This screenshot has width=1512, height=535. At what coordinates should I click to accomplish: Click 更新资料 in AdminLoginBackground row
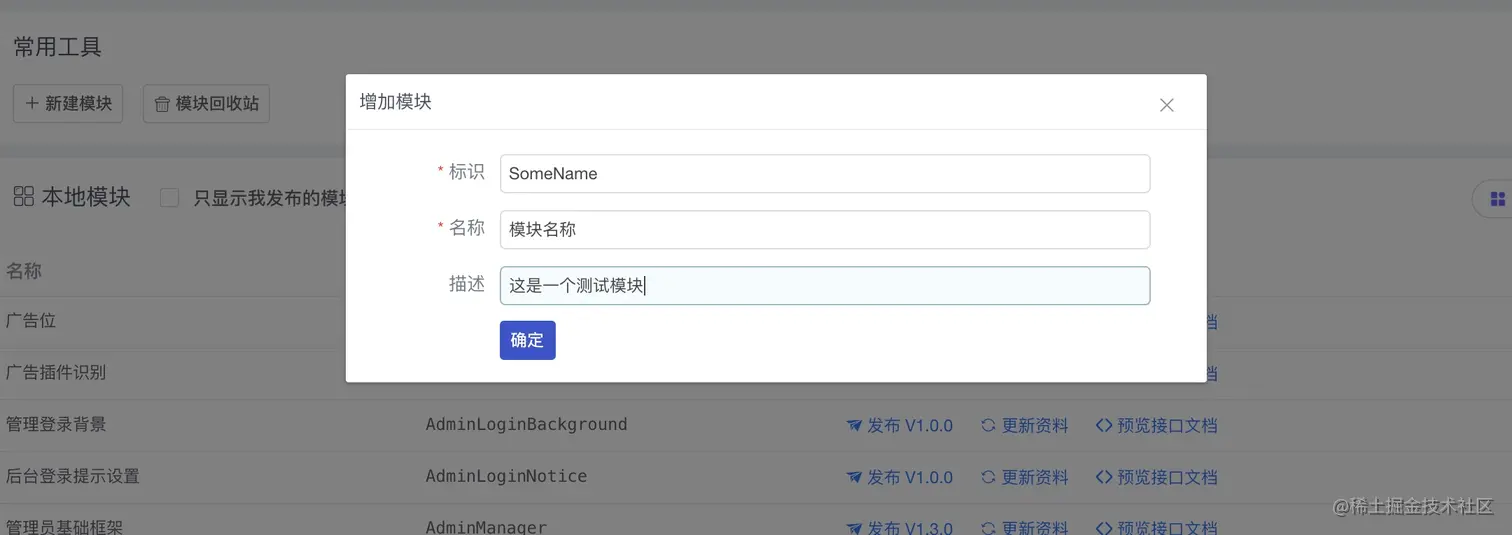click(x=1024, y=425)
